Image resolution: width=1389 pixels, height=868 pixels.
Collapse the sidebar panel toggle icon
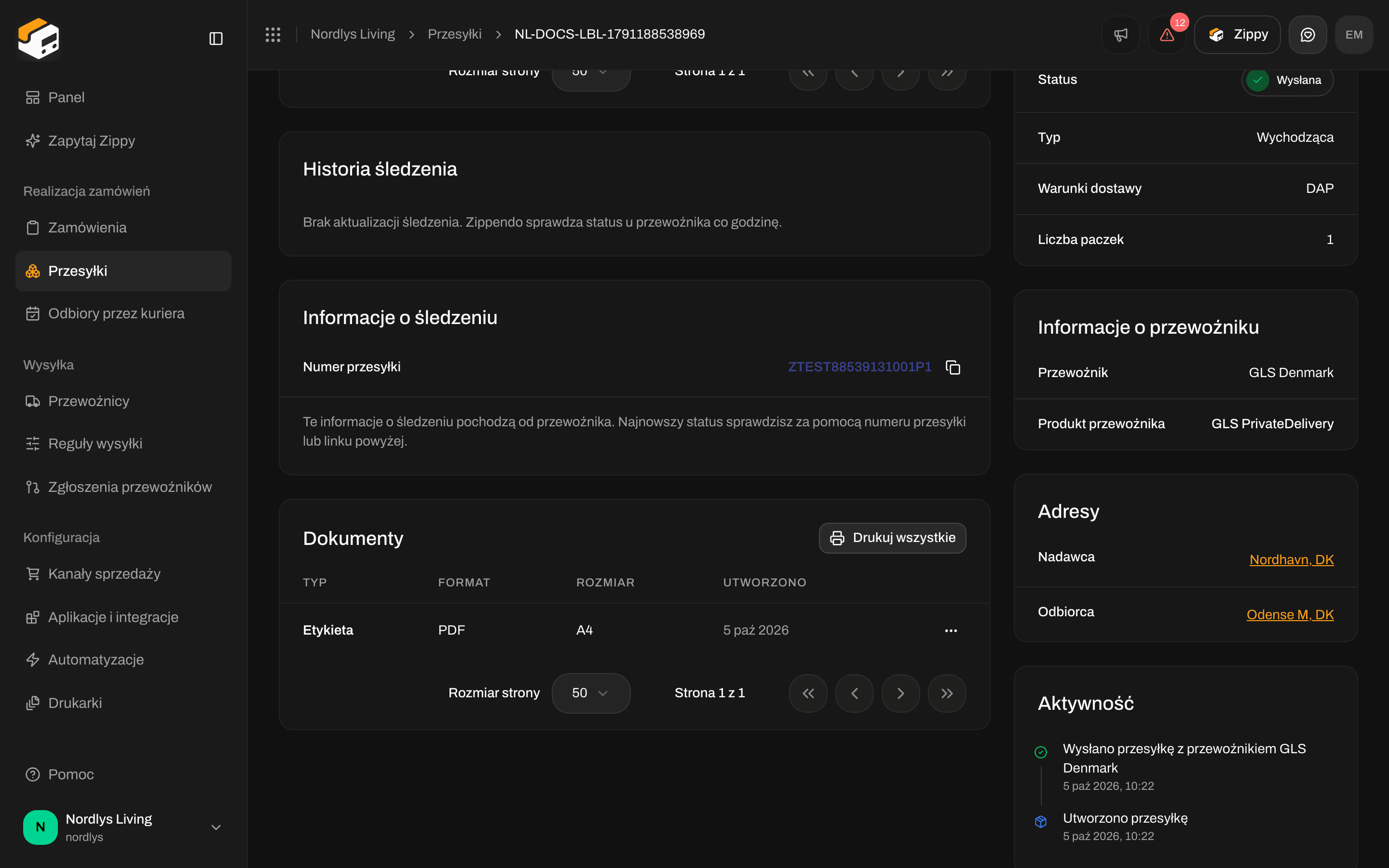(x=216, y=39)
